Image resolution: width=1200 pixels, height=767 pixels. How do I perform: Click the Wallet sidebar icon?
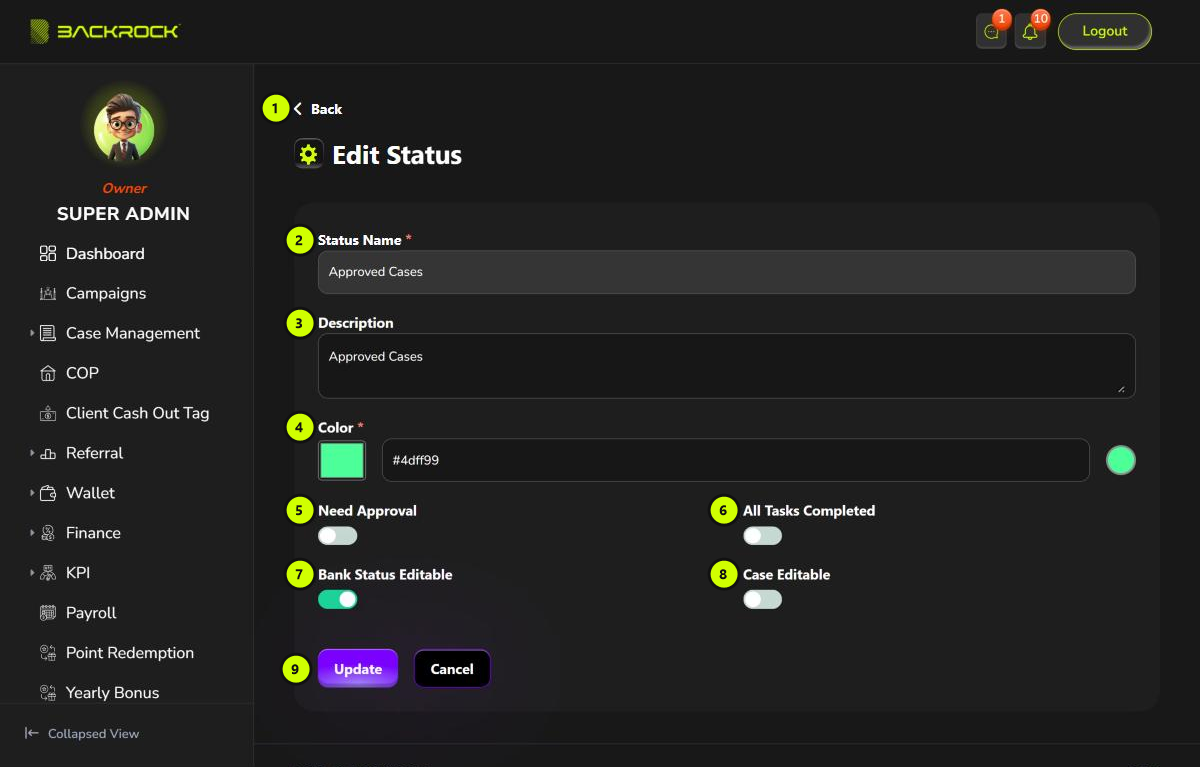[x=48, y=494]
